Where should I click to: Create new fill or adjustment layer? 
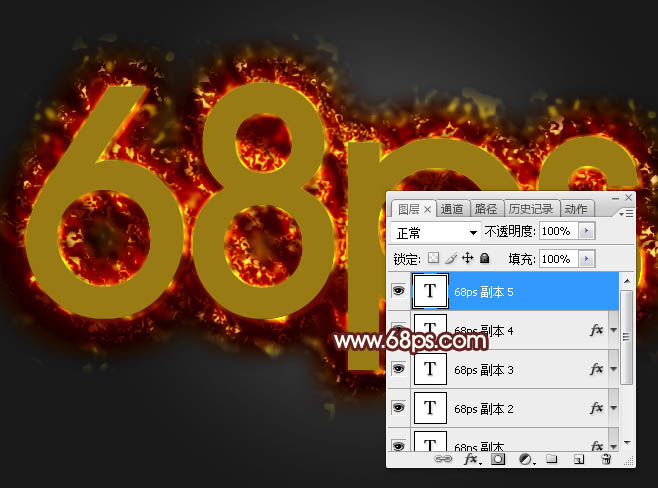(x=526, y=459)
